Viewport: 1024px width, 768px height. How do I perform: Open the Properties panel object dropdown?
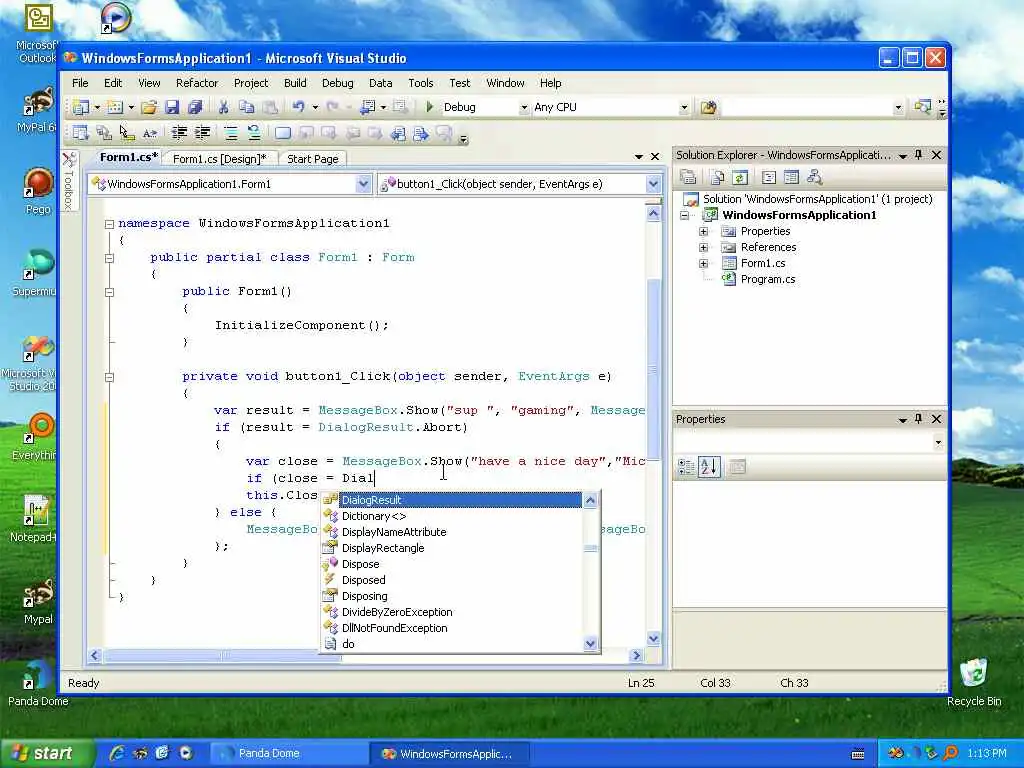(938, 443)
